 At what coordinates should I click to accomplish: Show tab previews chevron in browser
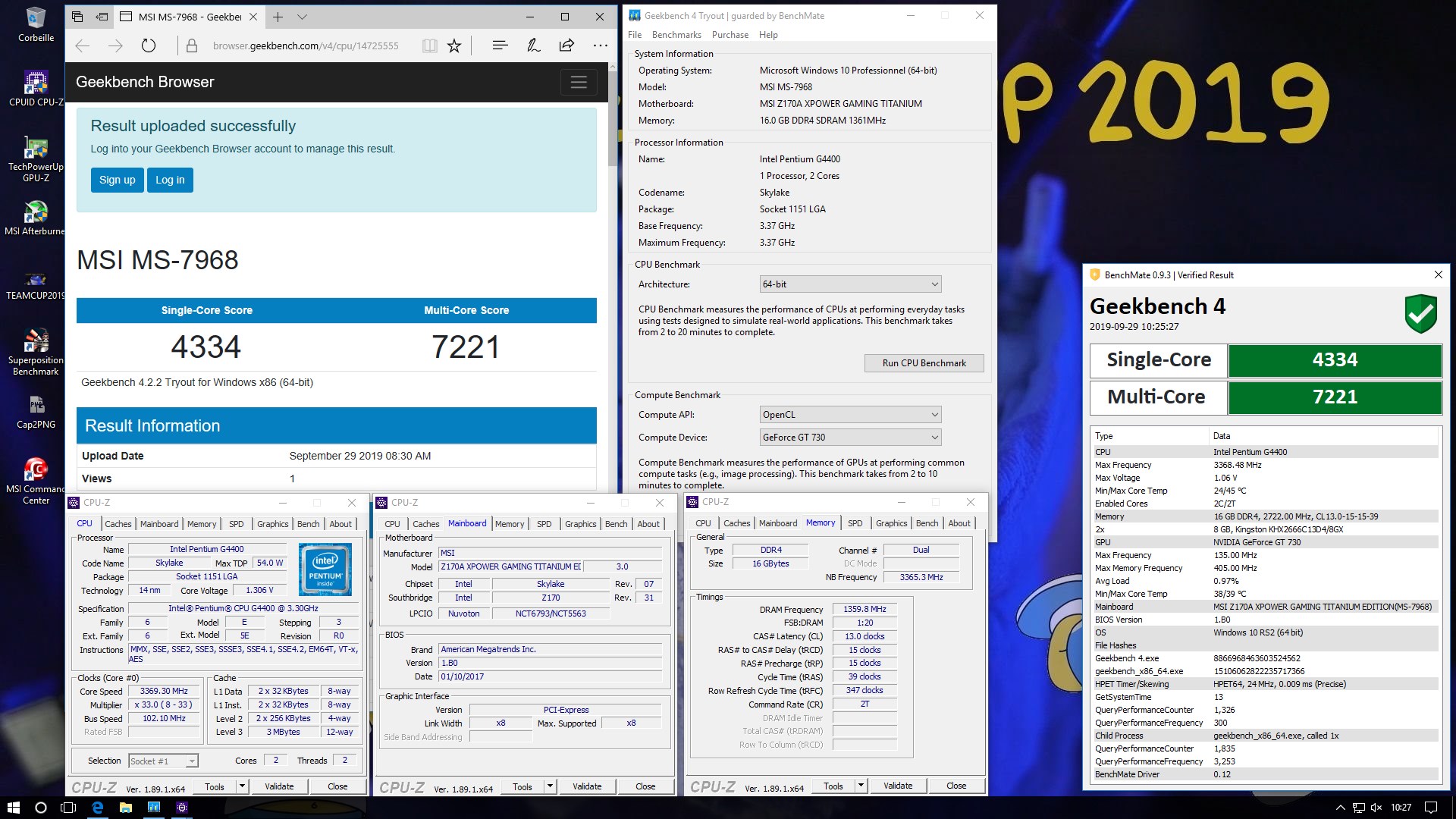(302, 17)
